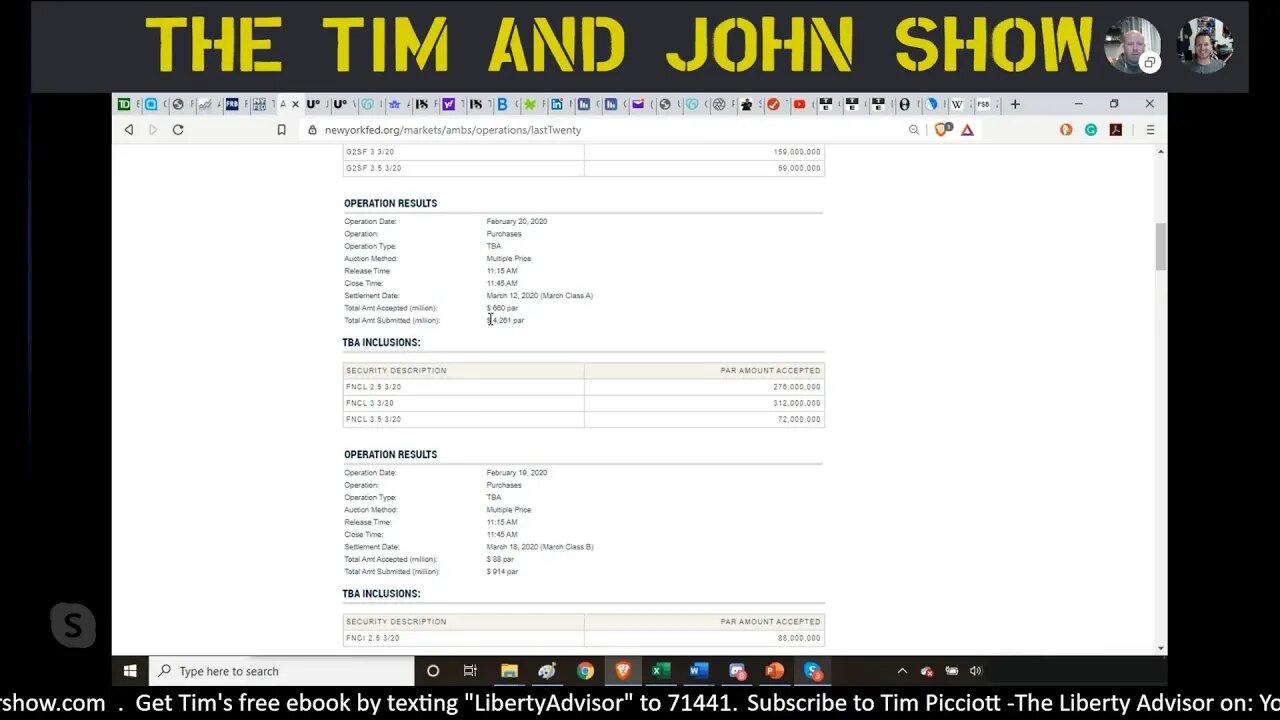Open the Windows Start menu

pyautogui.click(x=130, y=671)
